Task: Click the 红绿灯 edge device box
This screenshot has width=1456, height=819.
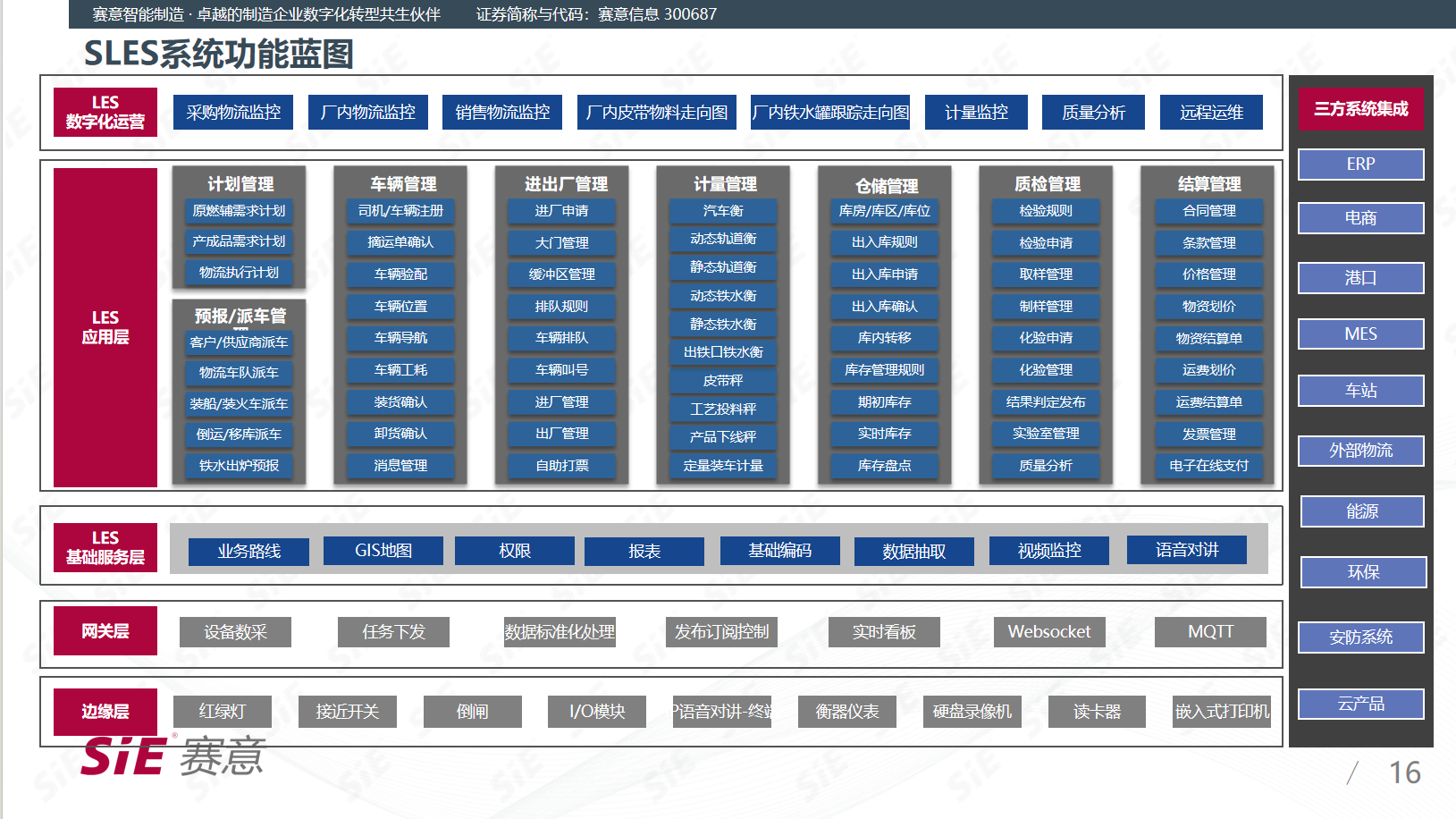Action: coord(223,712)
